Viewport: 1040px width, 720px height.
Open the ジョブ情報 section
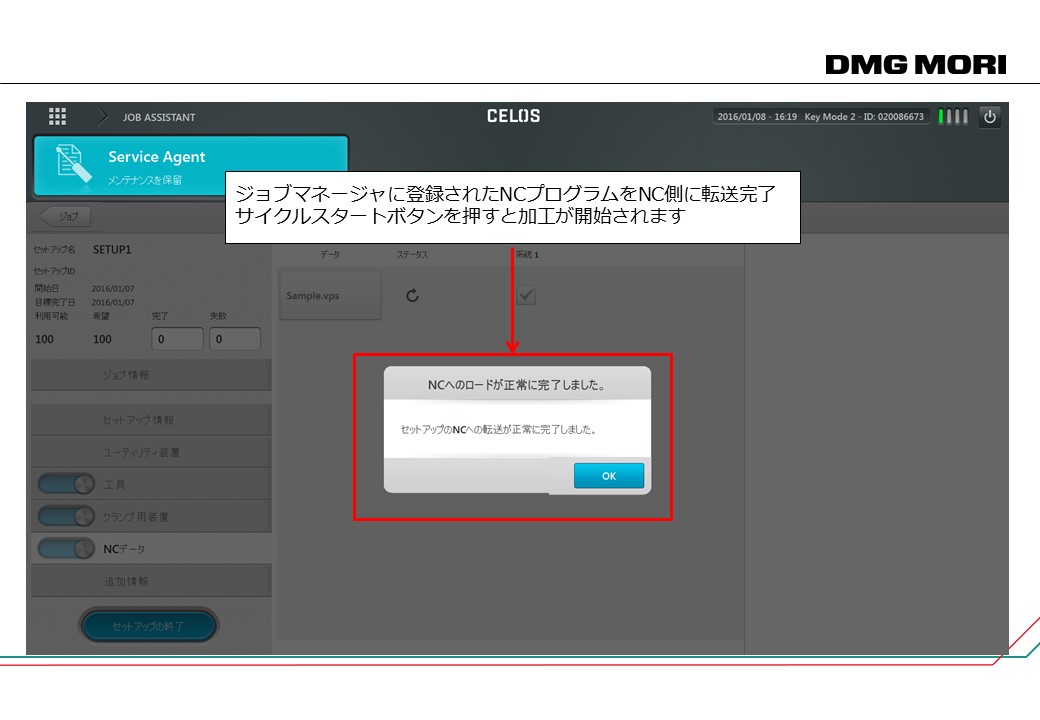pos(151,375)
